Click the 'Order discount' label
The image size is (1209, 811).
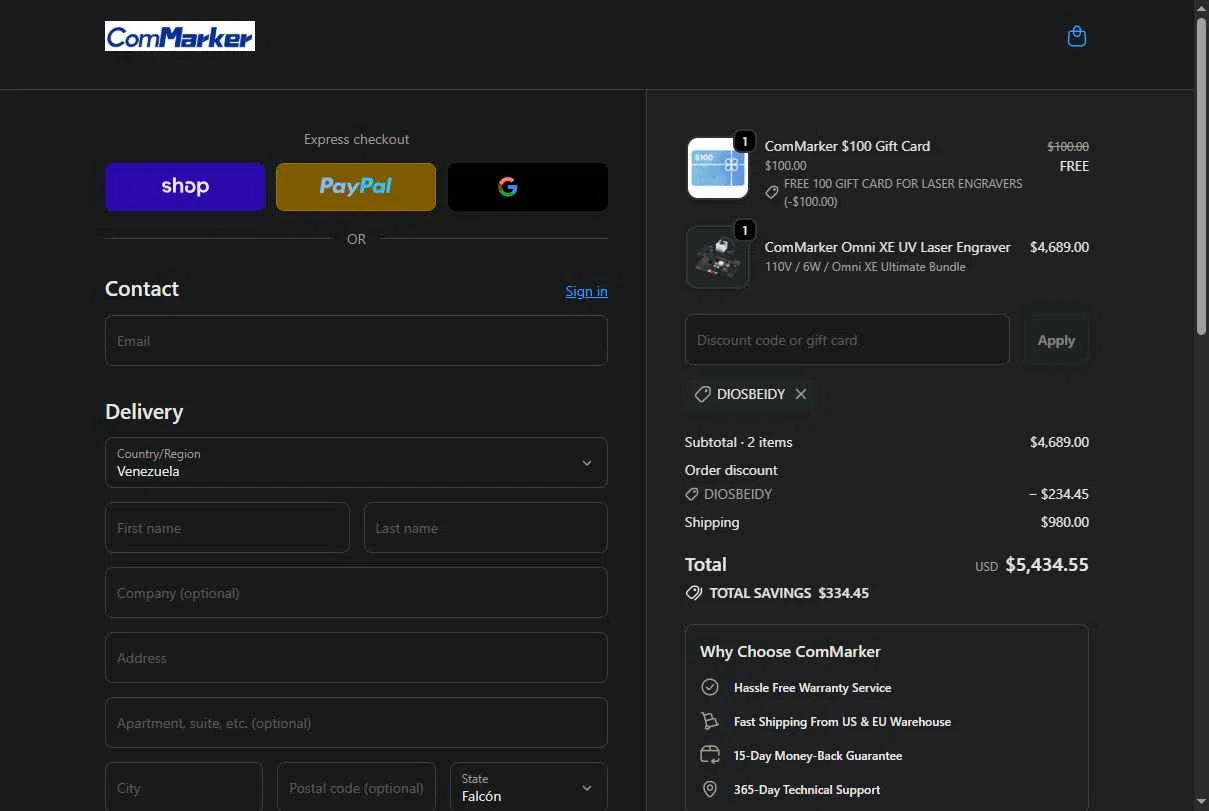click(731, 470)
